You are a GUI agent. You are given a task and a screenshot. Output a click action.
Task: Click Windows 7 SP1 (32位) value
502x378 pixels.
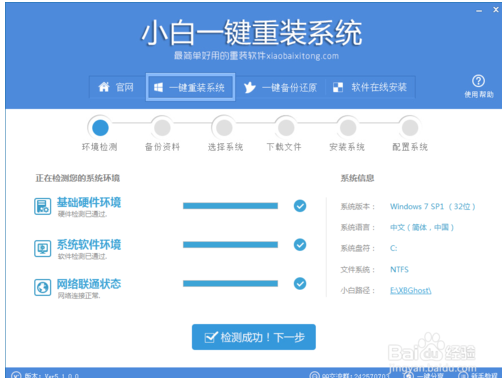[x=433, y=207]
